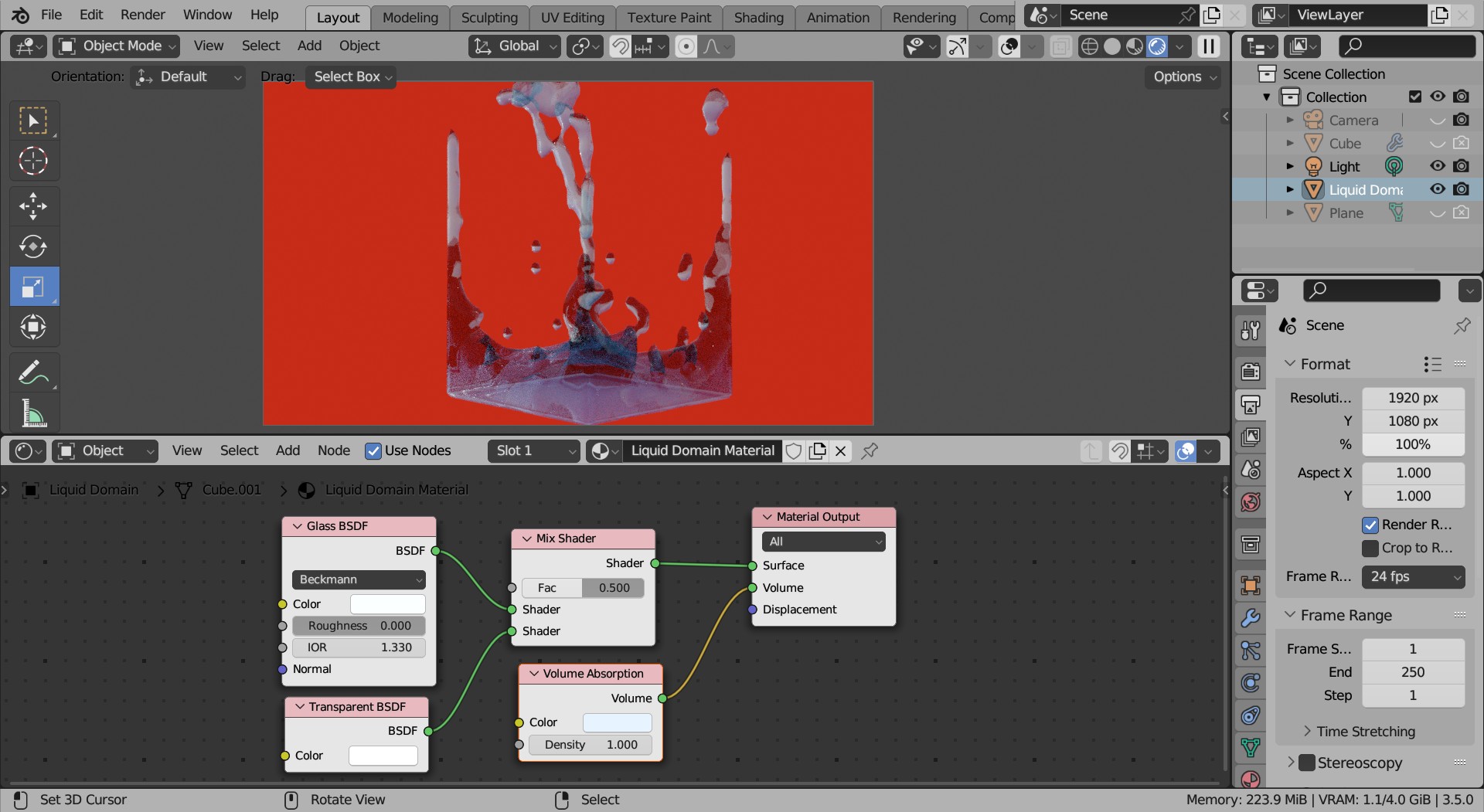Click the Frame End 250 field

1413,672
